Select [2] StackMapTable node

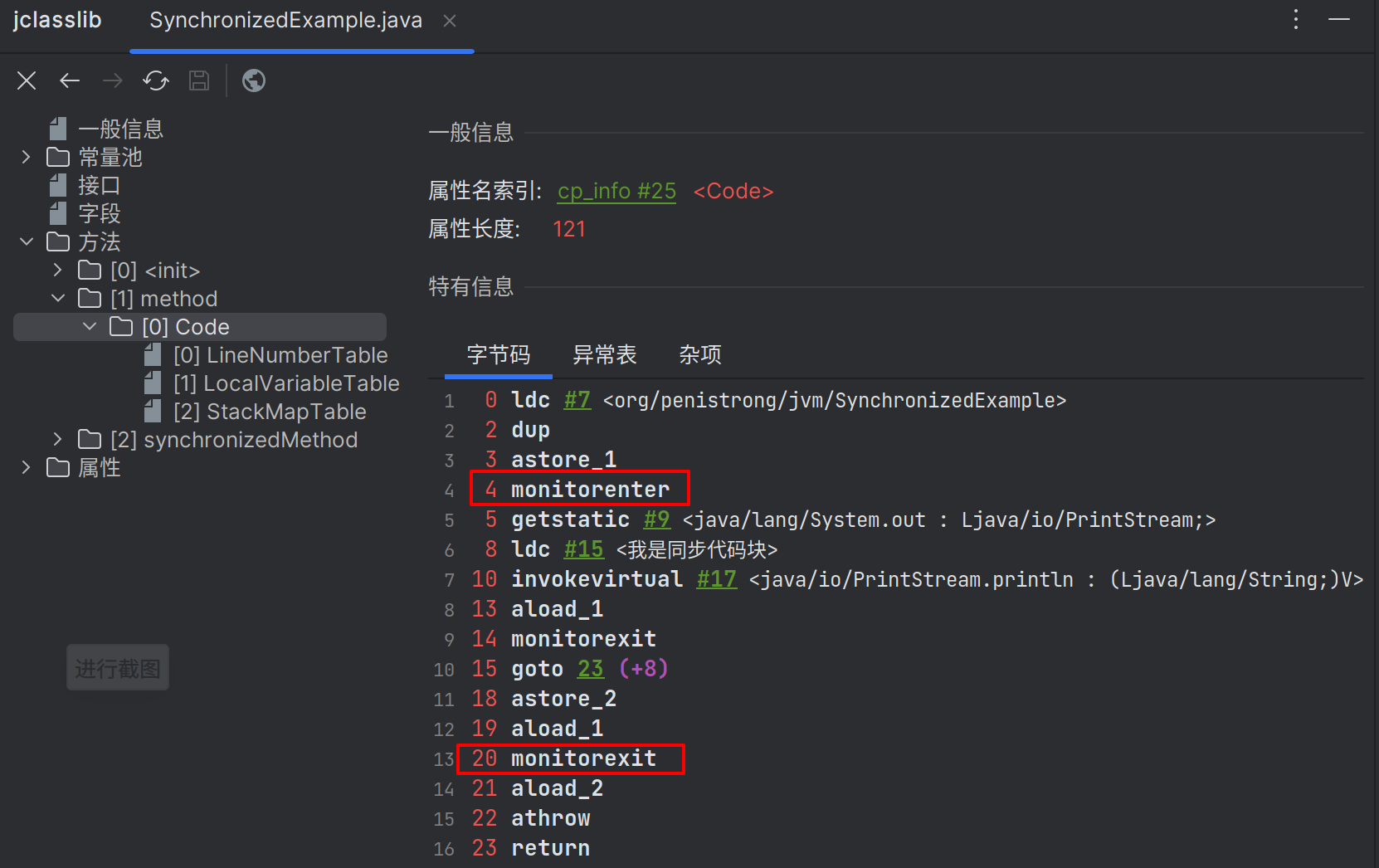270,412
